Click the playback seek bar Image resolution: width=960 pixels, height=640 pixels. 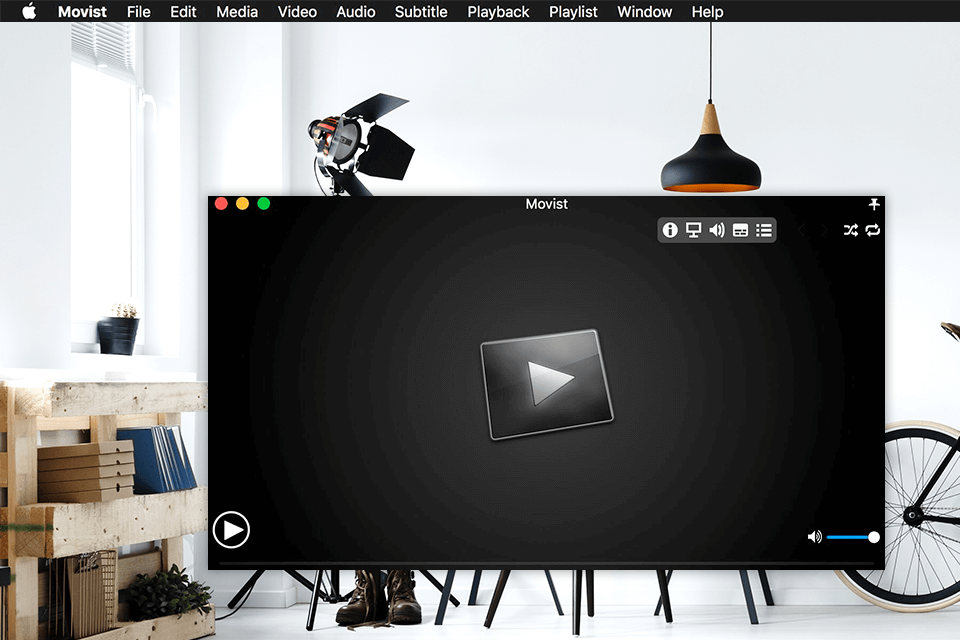tap(546, 562)
